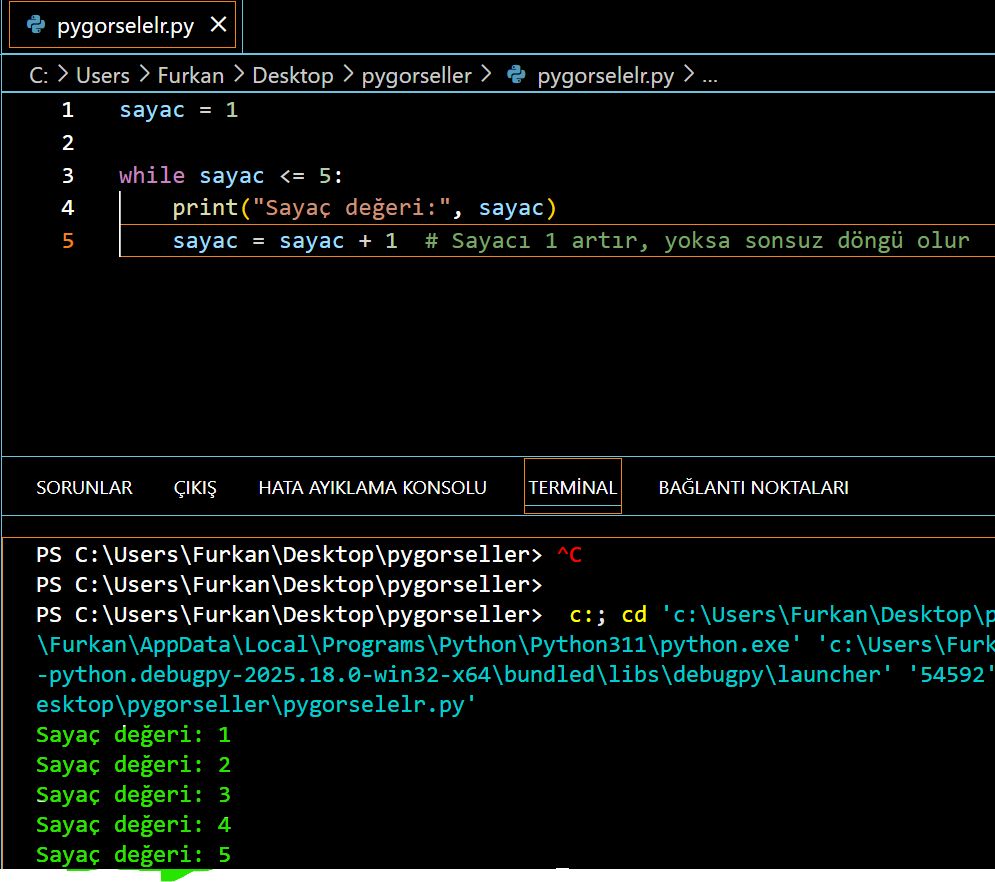Expand the breadcrumb ellipsis for symbols
This screenshot has height=882, width=995.
[710, 75]
